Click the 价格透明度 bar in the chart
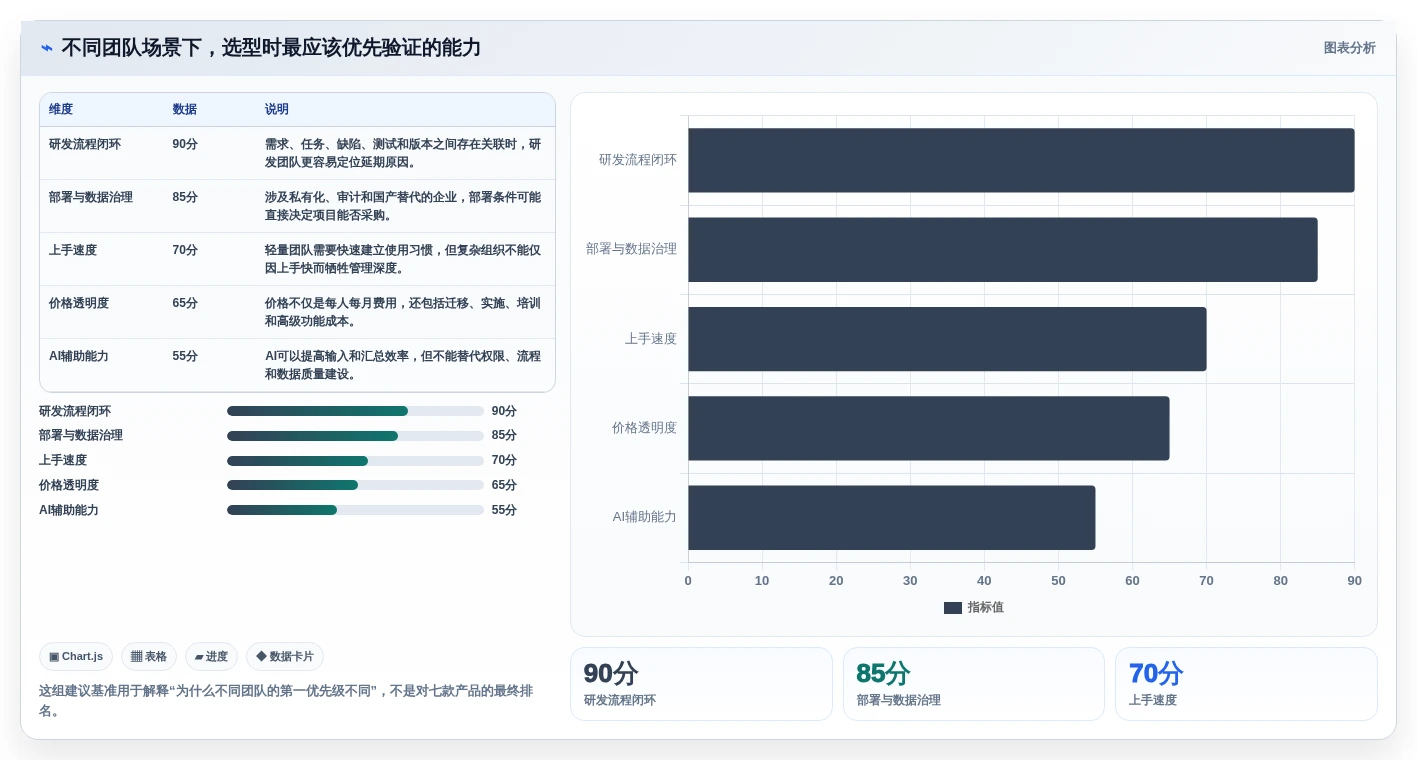 pyautogui.click(x=929, y=428)
